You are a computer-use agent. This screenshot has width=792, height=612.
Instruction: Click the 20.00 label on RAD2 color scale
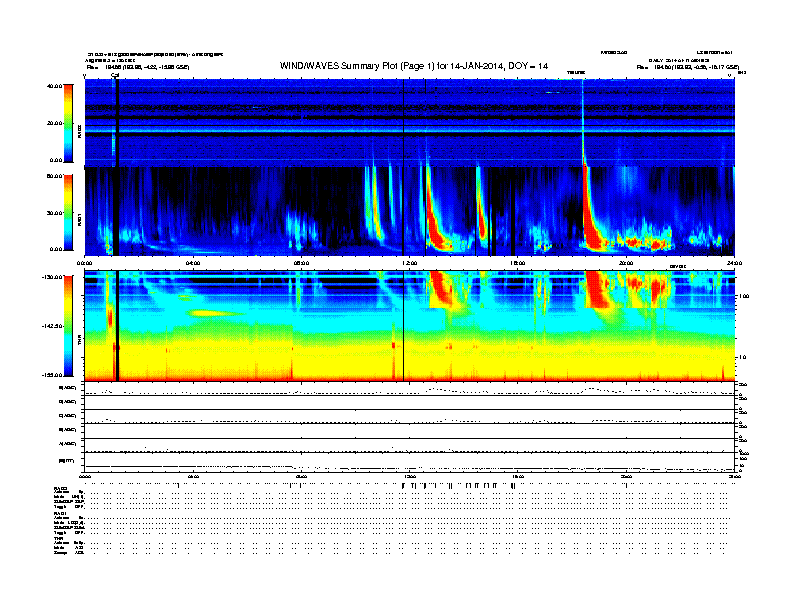54,123
